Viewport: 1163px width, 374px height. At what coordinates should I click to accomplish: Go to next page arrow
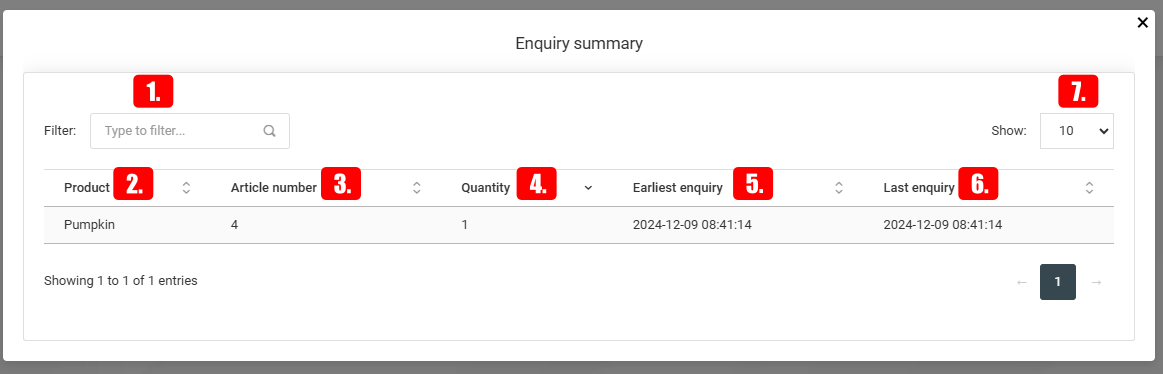1096,282
